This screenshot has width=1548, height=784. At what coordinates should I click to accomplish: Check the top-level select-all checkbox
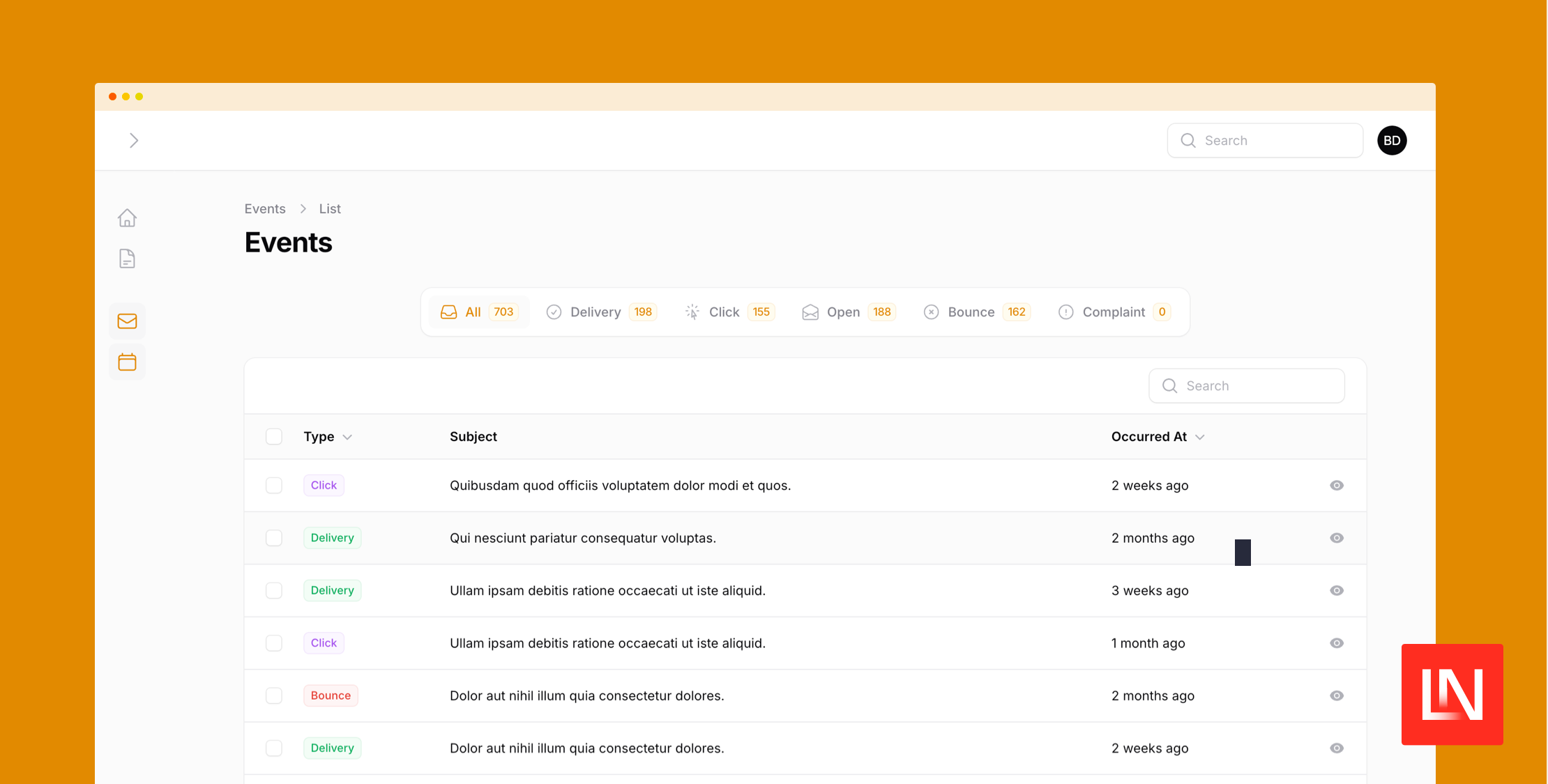click(274, 437)
